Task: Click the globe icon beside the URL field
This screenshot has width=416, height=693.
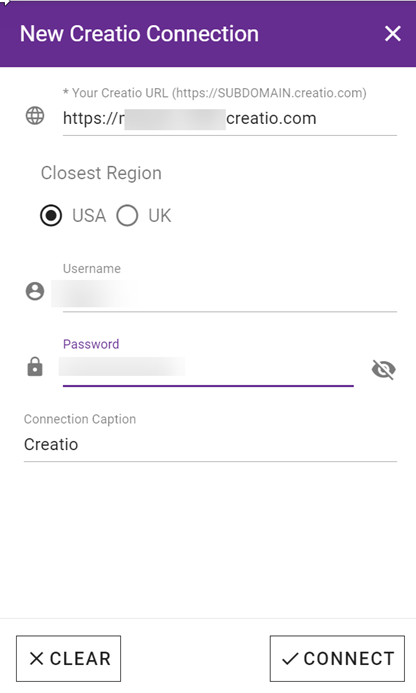Action: click(35, 116)
